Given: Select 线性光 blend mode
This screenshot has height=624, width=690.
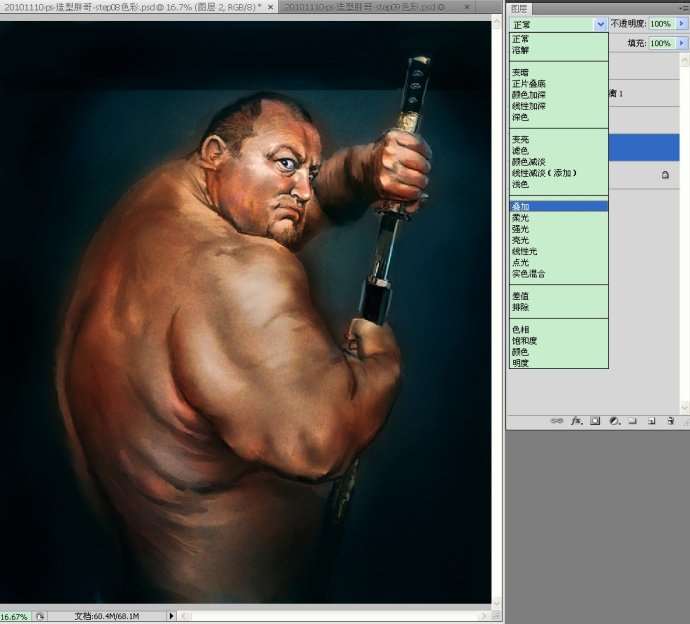Looking at the screenshot, I should point(559,251).
